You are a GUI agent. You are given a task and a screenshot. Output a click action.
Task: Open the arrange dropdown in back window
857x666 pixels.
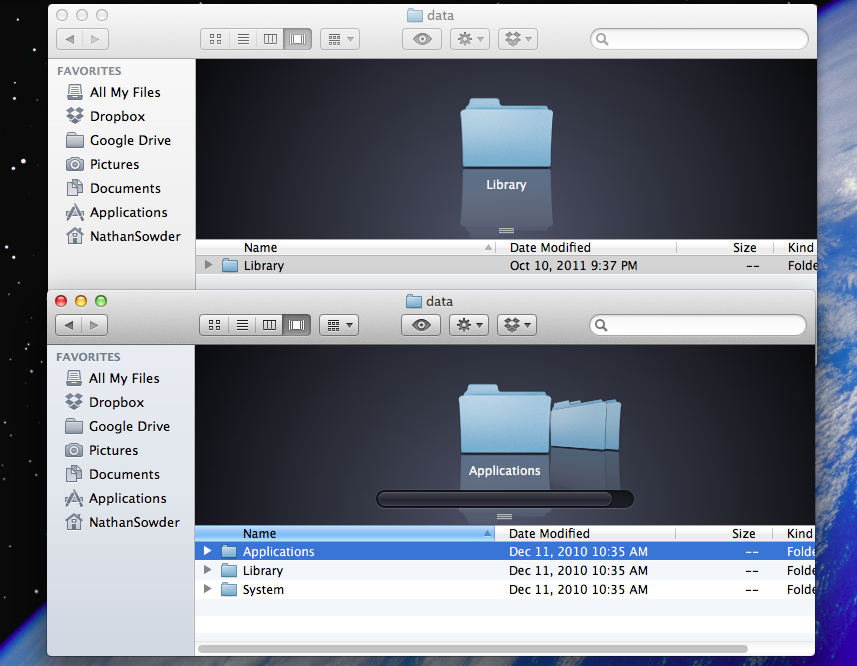pyautogui.click(x=340, y=39)
